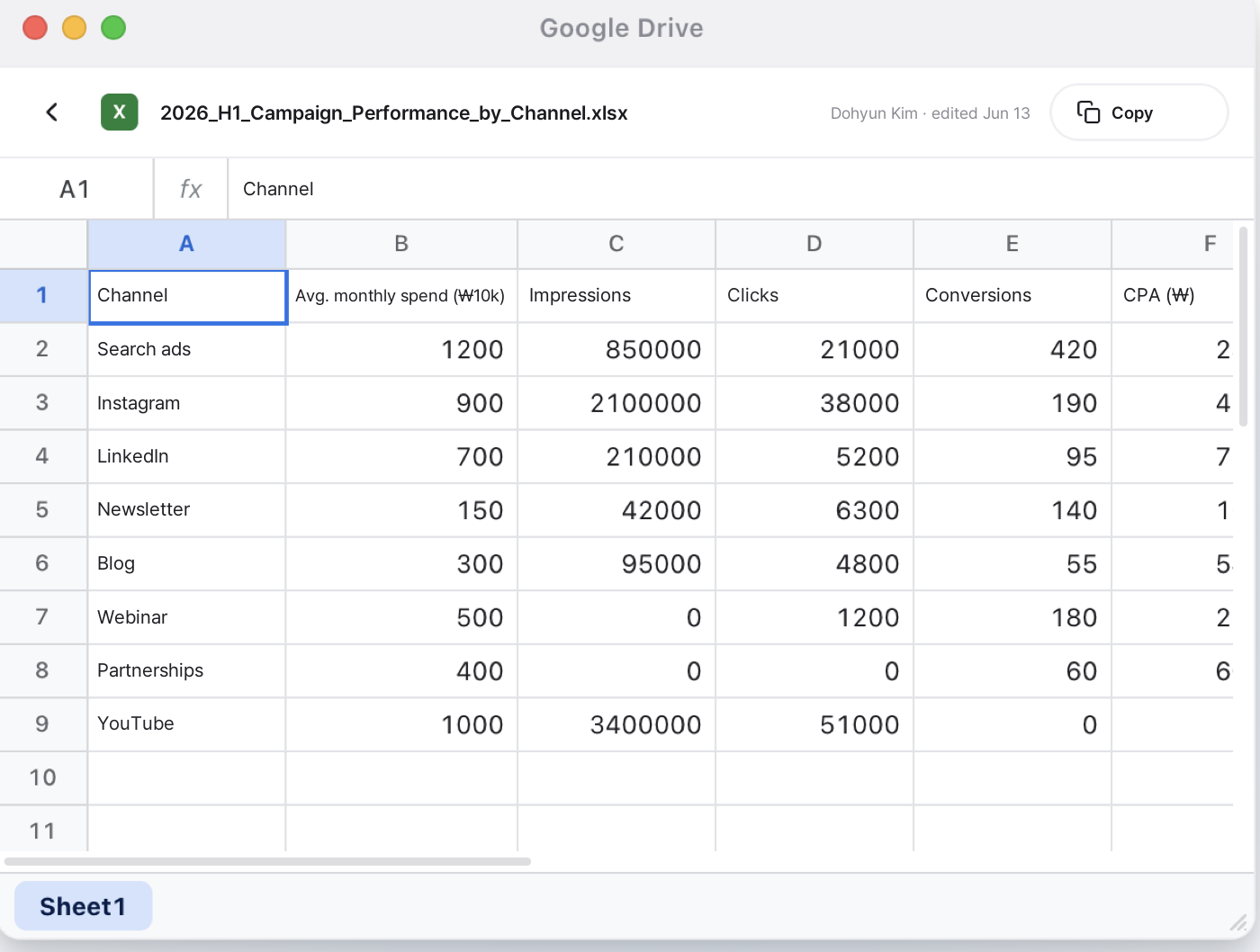1260x952 pixels.
Task: Click the 'Dohyun Kim · edited Jun 13' text
Action: [930, 113]
